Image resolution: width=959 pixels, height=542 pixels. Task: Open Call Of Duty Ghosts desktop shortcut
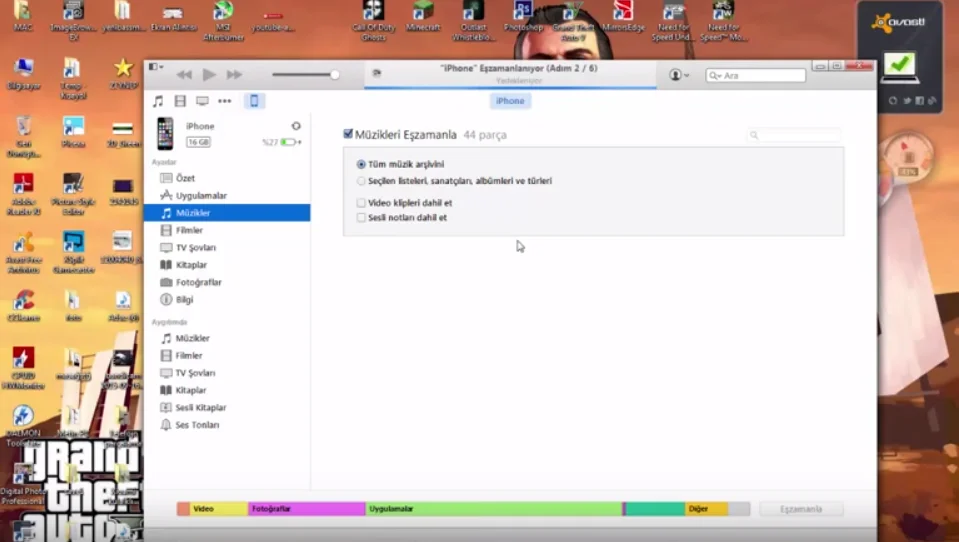coord(374,21)
